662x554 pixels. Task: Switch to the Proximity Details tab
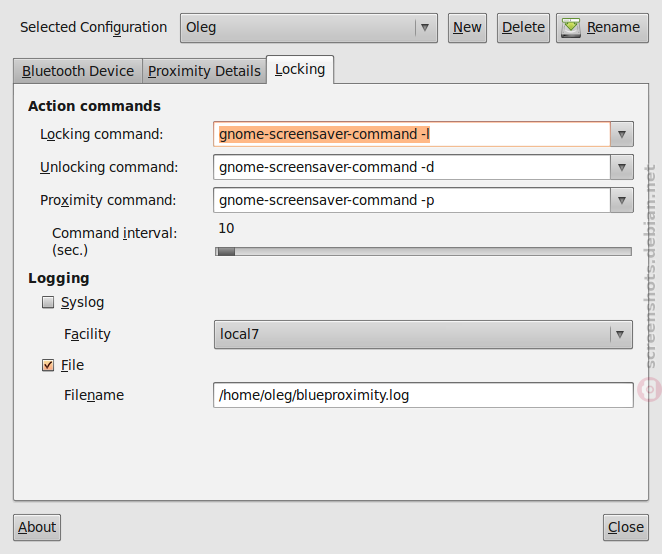204,71
